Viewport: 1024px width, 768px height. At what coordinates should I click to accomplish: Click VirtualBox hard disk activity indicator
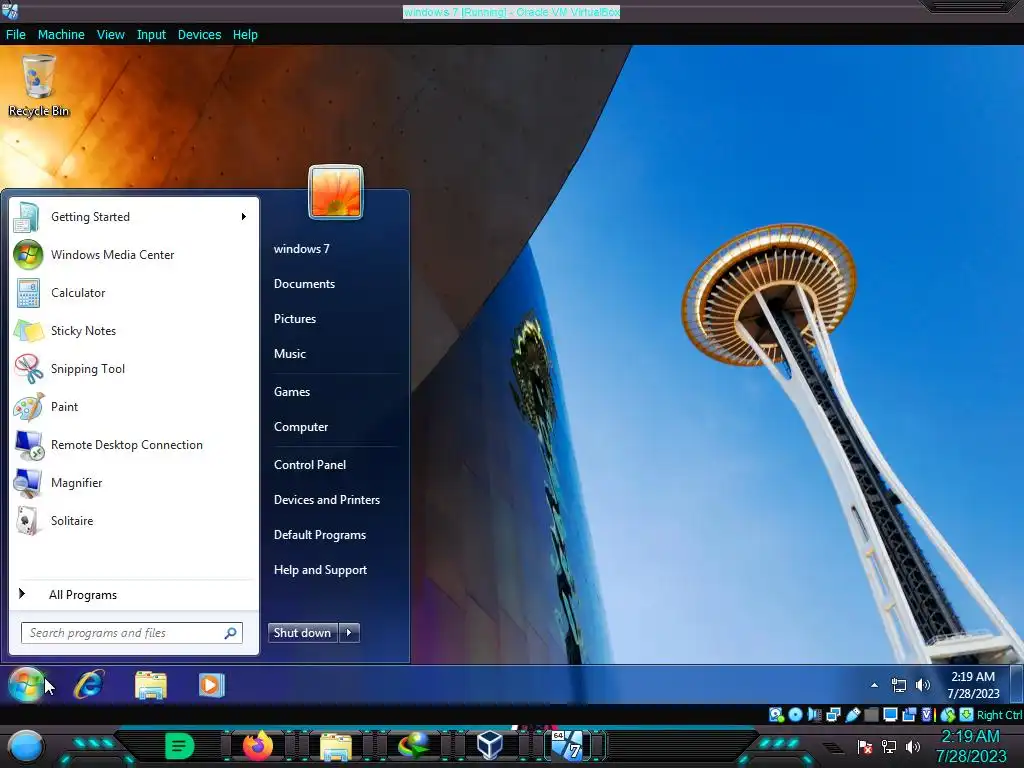pyautogui.click(x=776, y=714)
